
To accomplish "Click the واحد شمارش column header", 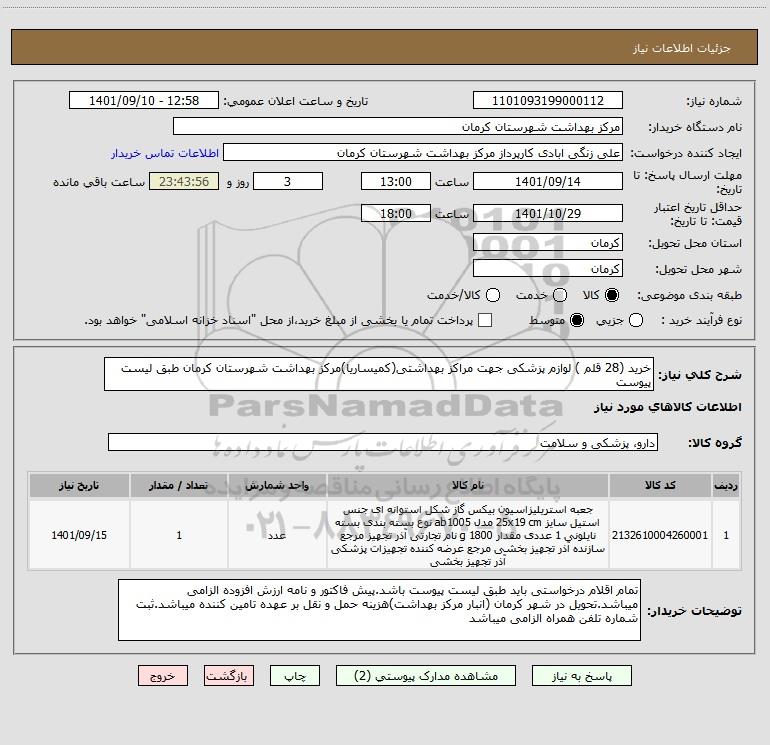I will click(277, 485).
